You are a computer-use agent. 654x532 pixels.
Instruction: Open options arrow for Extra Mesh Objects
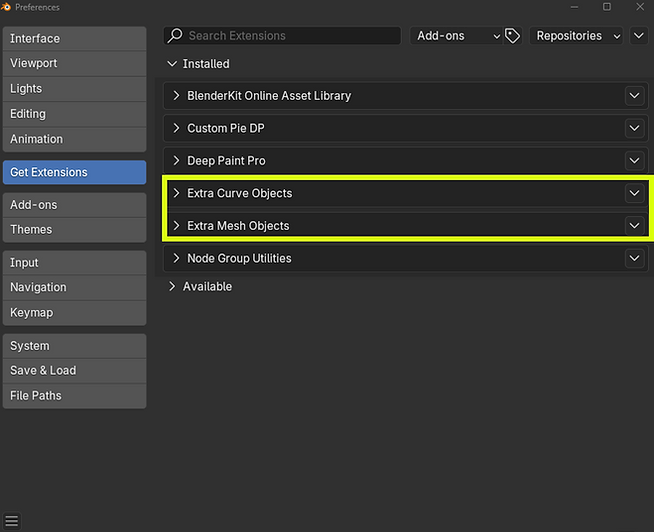(x=634, y=226)
